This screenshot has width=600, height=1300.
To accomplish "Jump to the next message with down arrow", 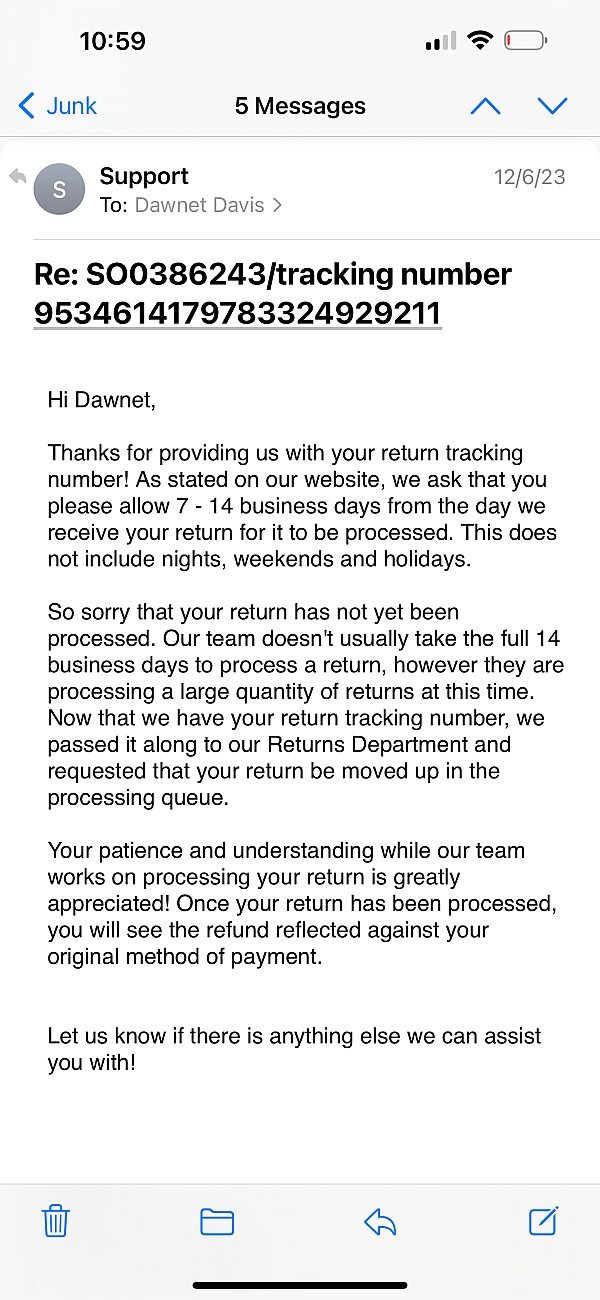I will [x=552, y=106].
